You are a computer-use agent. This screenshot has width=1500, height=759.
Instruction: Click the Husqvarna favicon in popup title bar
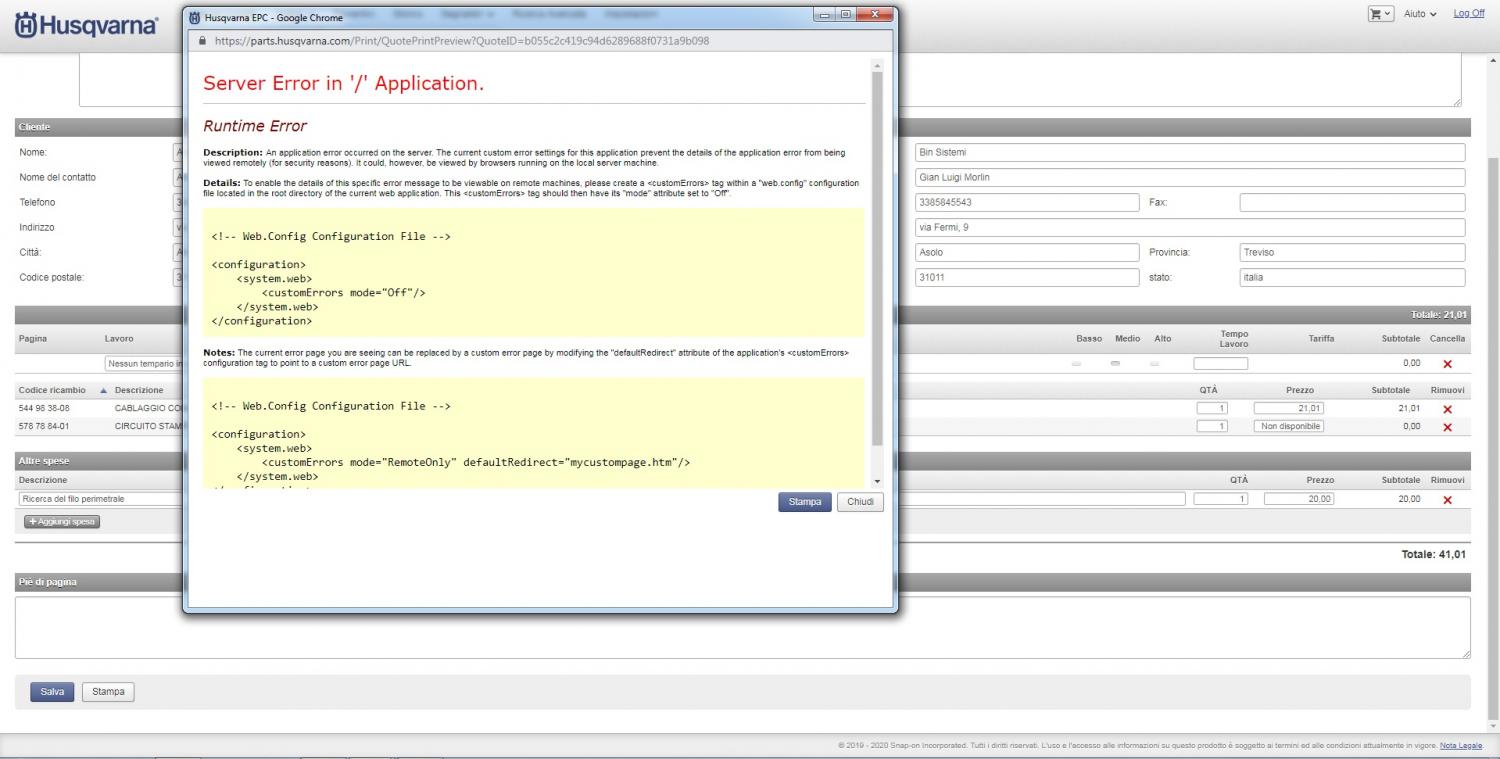point(195,17)
